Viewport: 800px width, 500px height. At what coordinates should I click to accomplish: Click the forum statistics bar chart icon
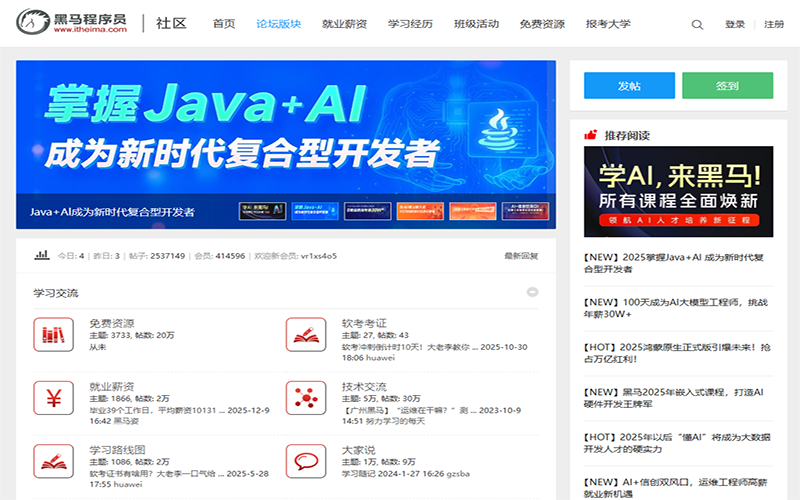point(42,255)
